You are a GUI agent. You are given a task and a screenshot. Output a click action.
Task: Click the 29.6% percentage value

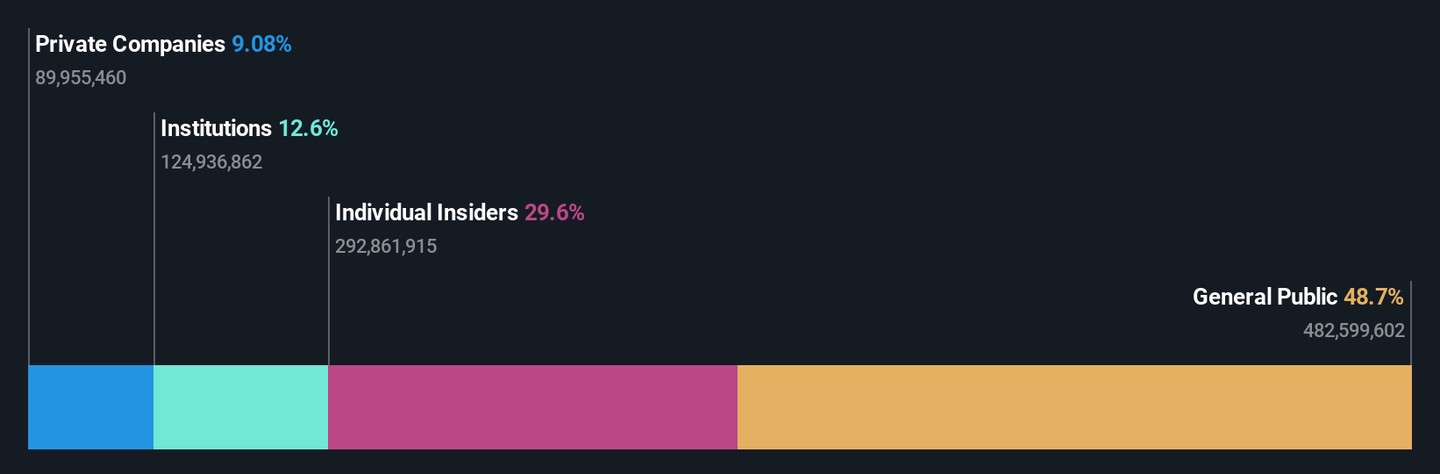[x=554, y=213]
